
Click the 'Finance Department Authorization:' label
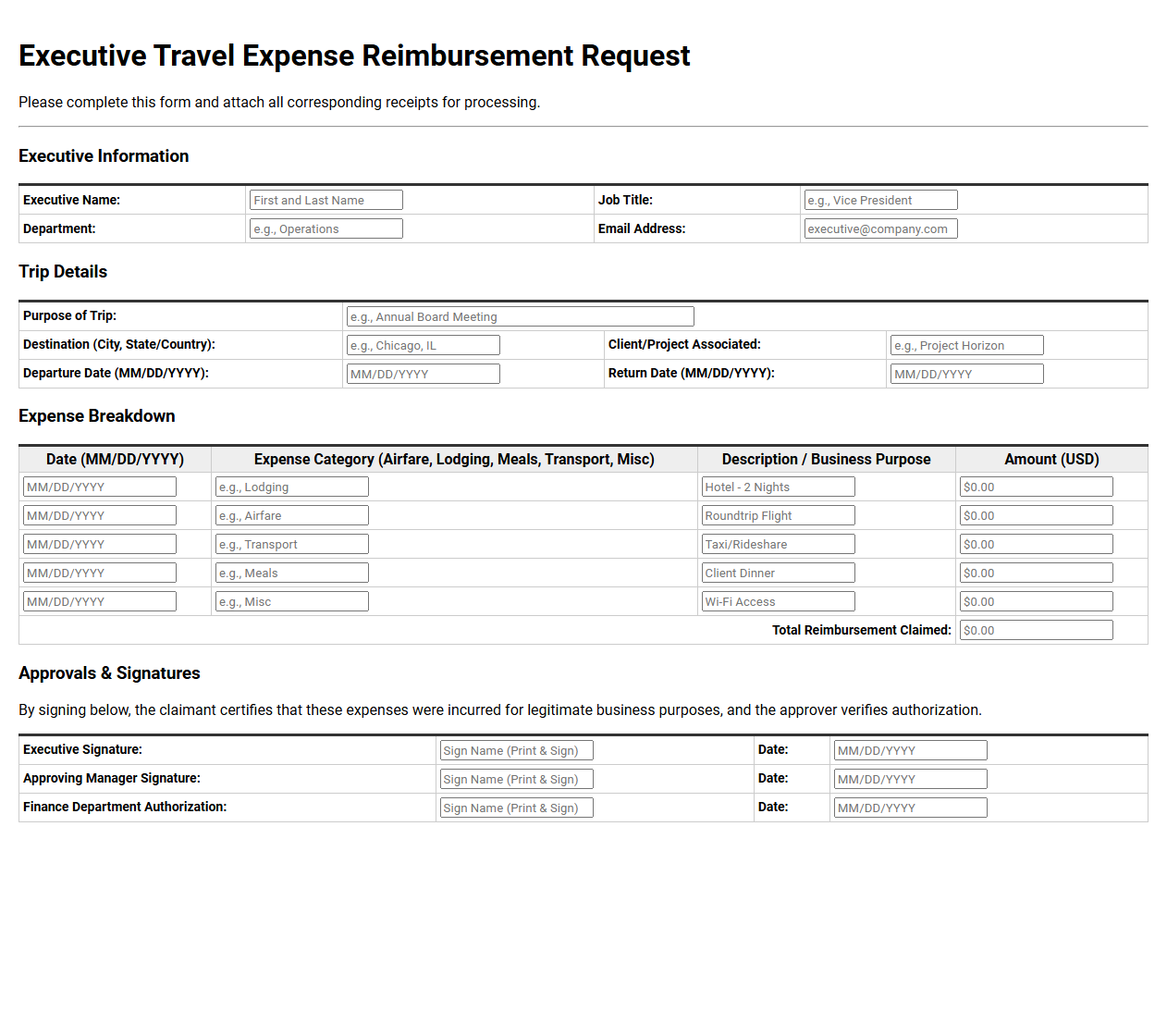pyautogui.click(x=125, y=807)
